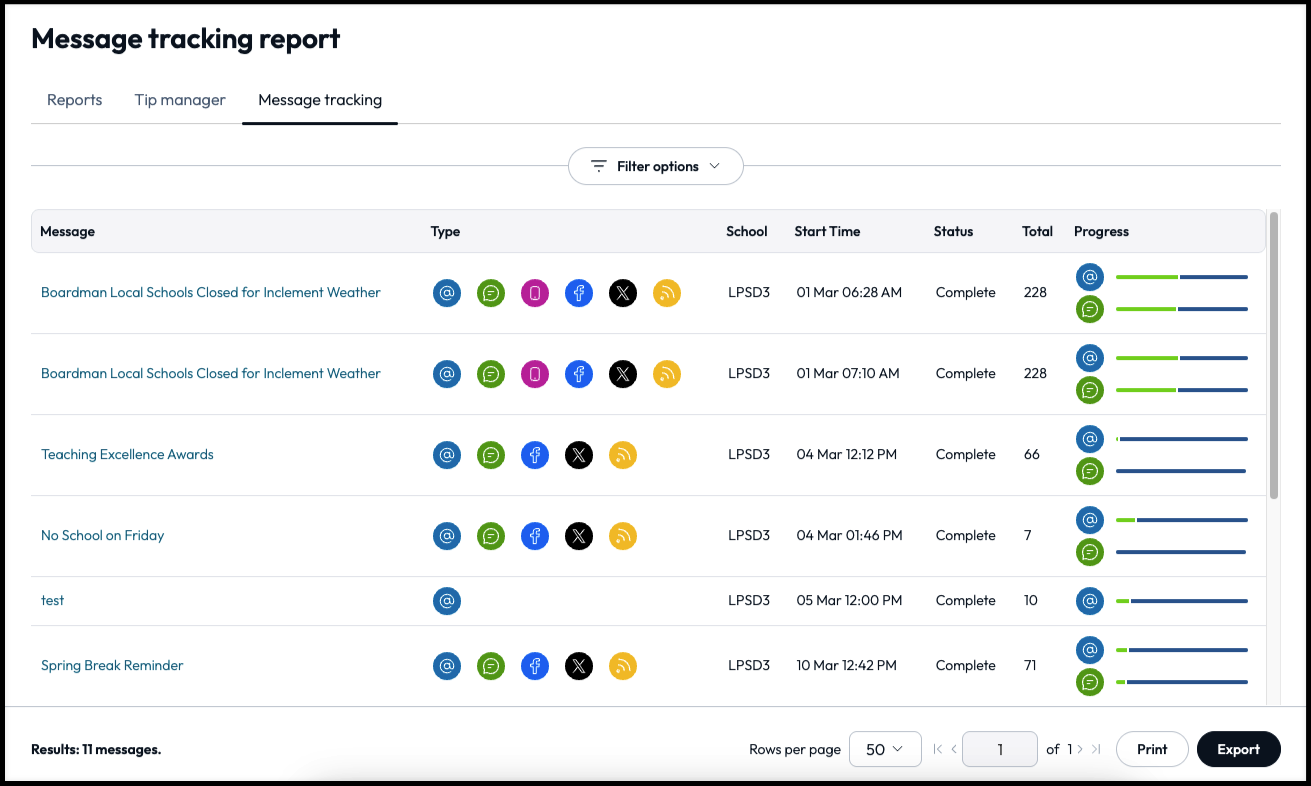
Task: Open the Rows per page dropdown showing 50
Action: click(885, 749)
